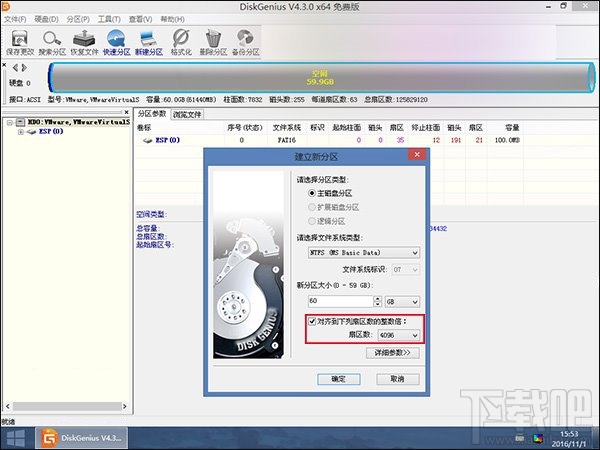Screen dimensions: 600x450
Task: Click the partition size stepper arrows
Action: pos(377,302)
